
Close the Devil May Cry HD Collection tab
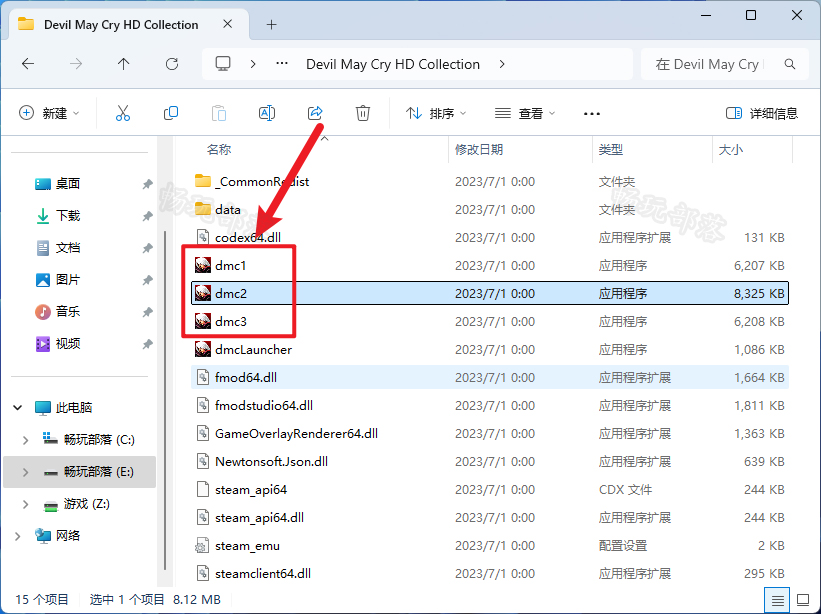(x=227, y=24)
